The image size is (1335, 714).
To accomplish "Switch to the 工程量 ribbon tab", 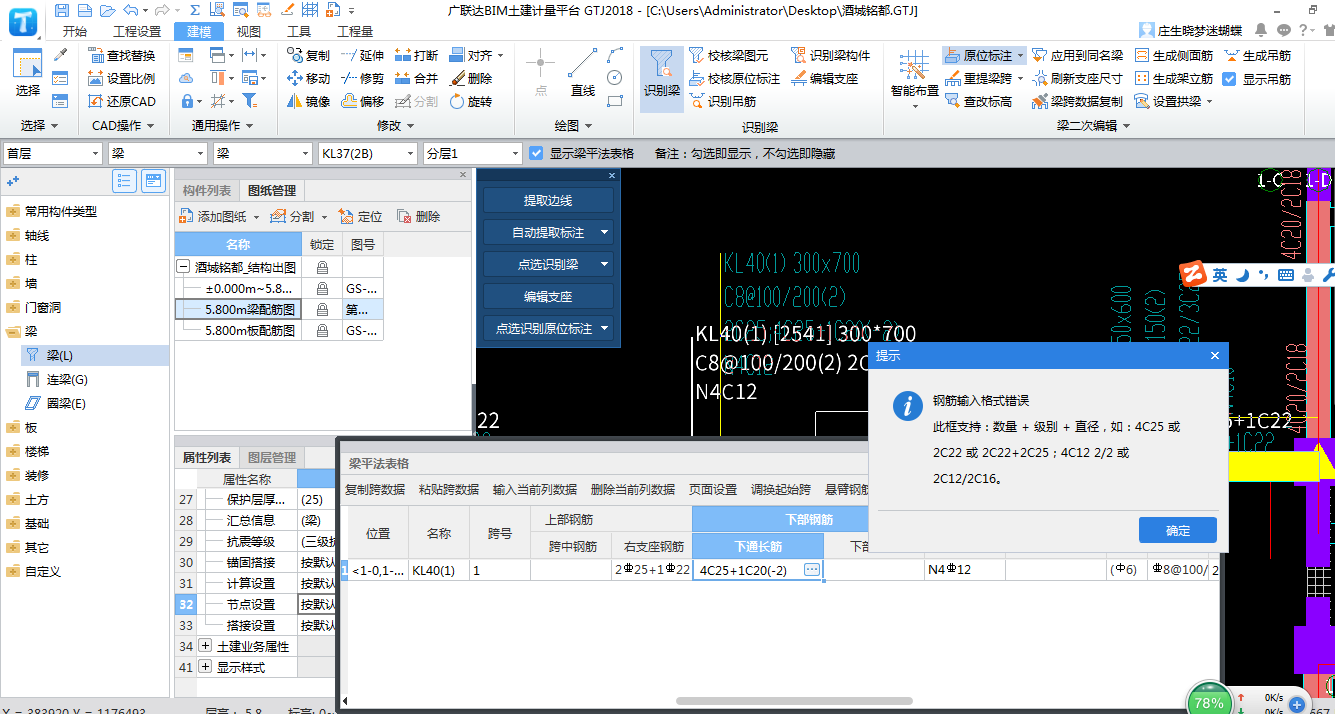I will pos(355,31).
